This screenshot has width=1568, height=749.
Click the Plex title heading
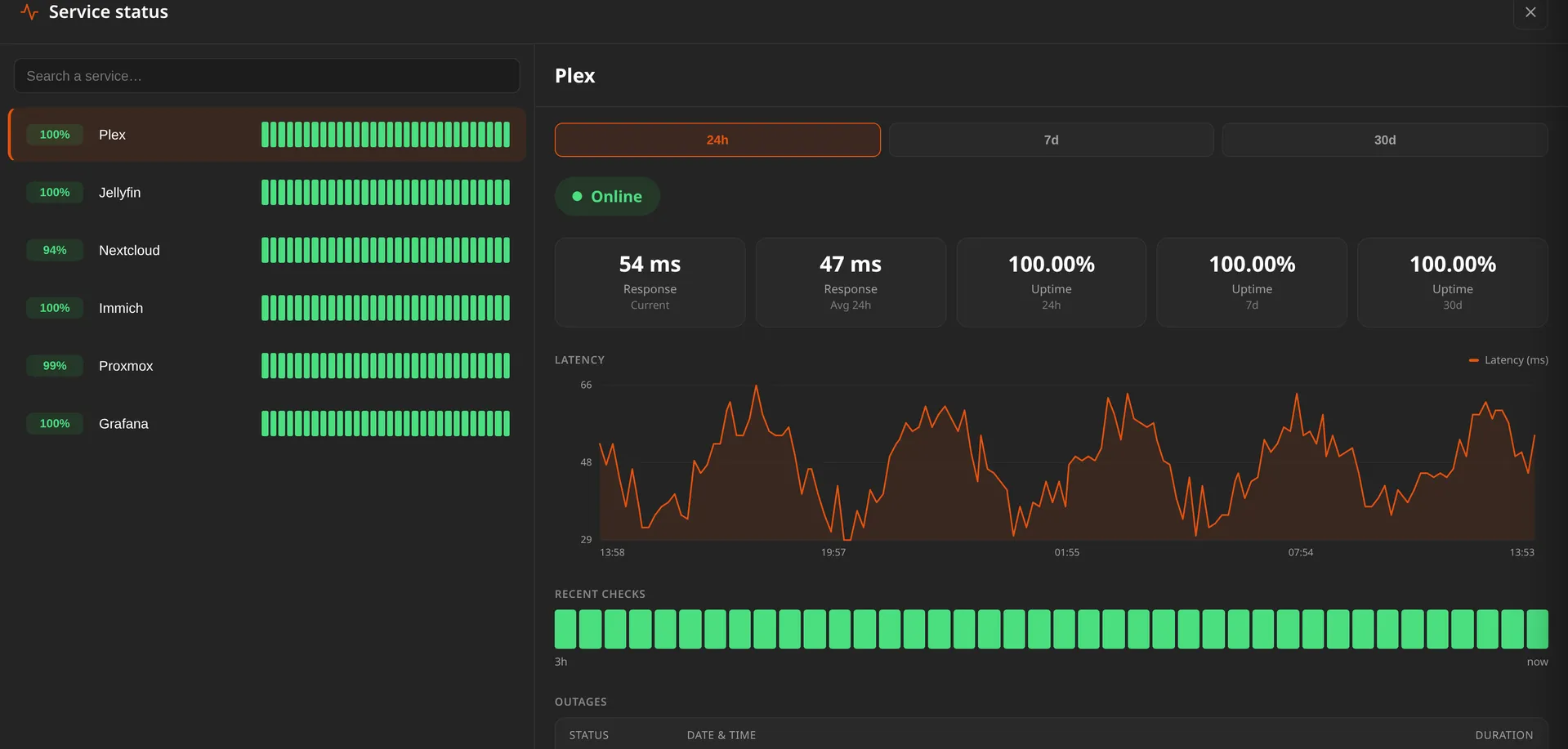click(x=575, y=76)
